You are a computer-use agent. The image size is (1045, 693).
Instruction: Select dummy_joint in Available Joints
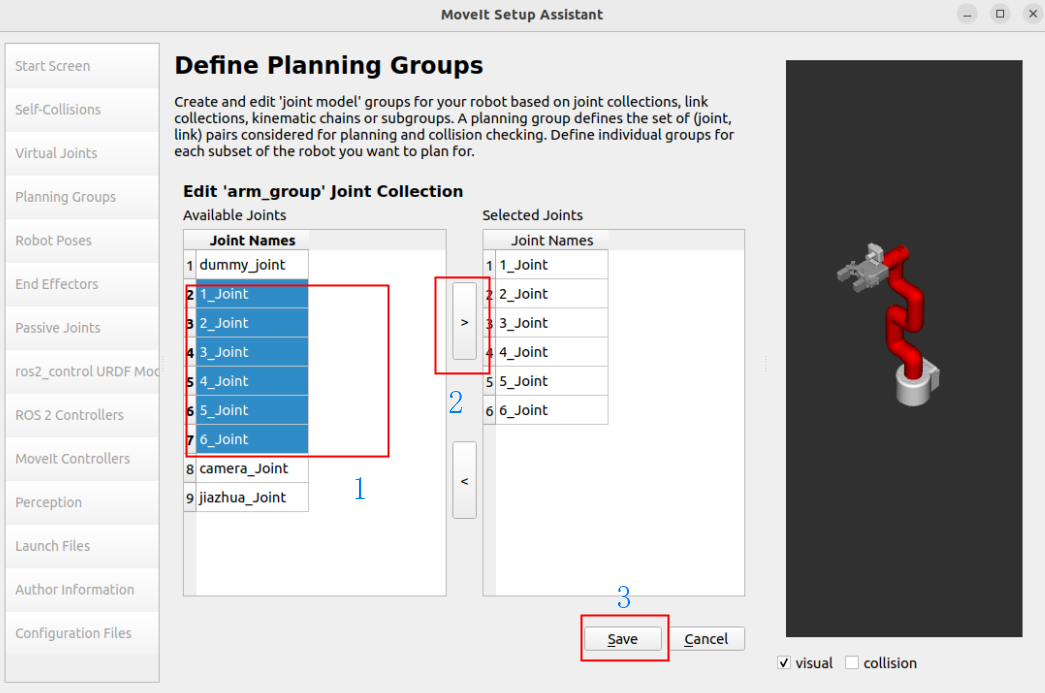[252, 265]
